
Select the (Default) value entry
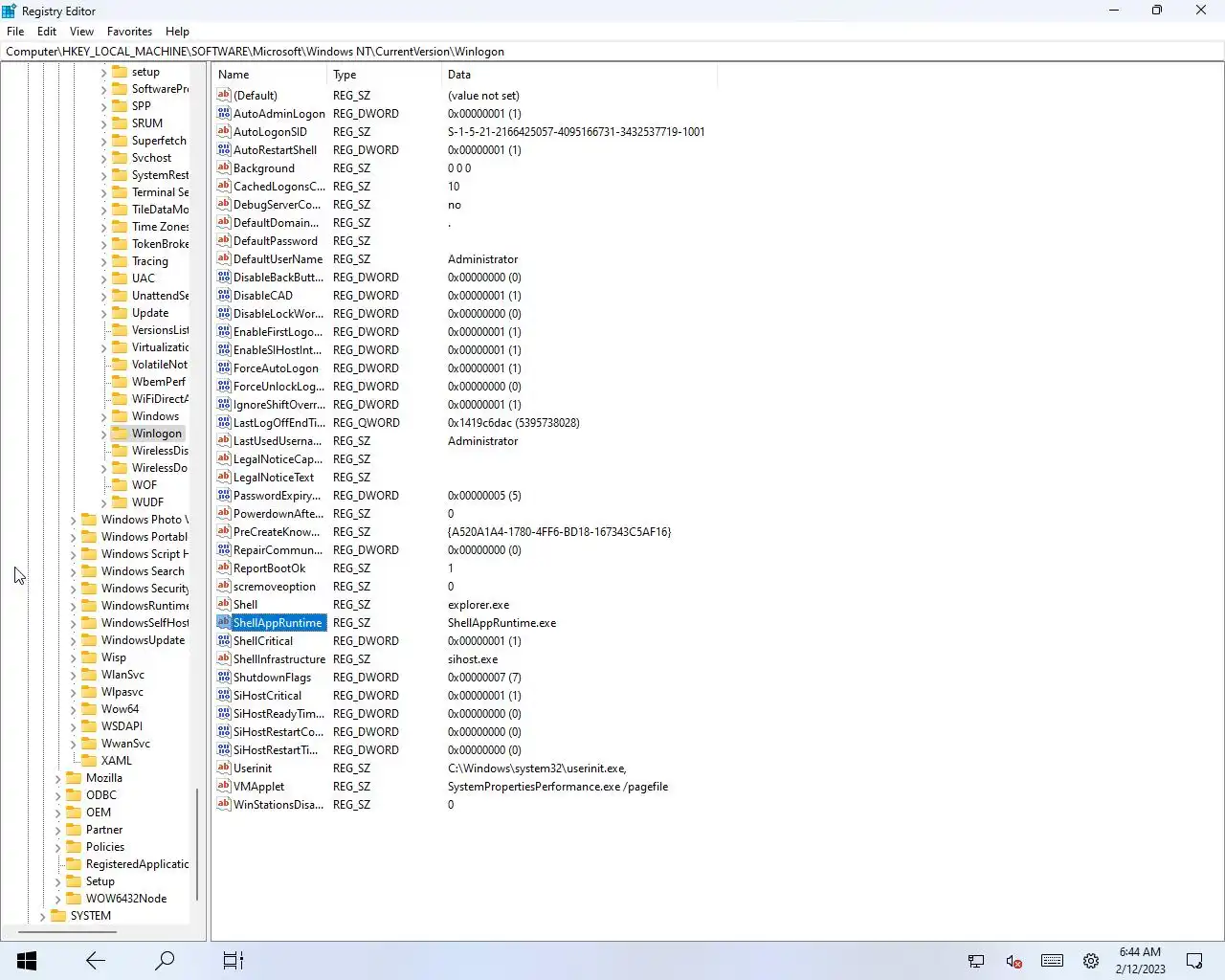[x=256, y=96]
